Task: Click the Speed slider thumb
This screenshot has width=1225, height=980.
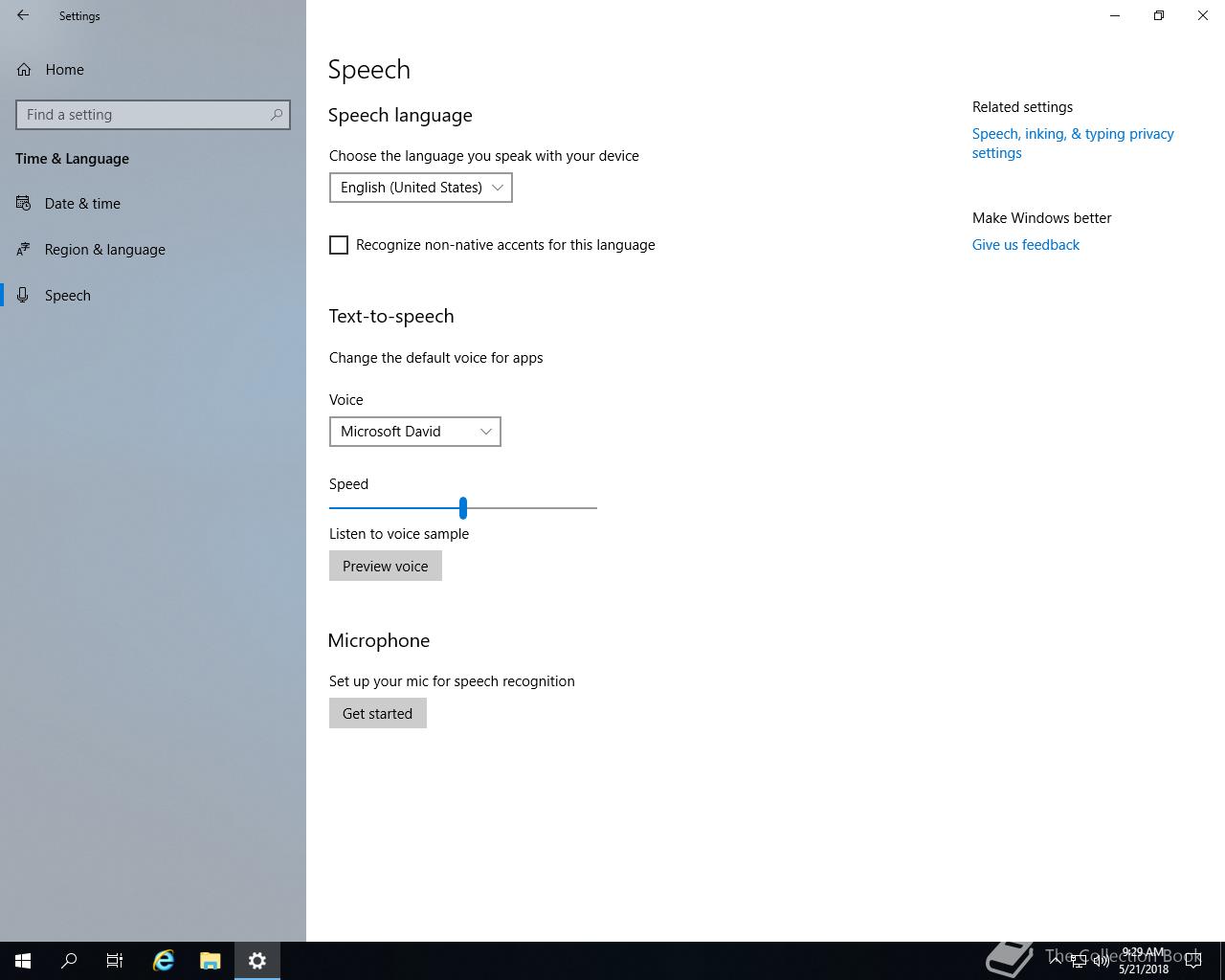Action: 463,508
